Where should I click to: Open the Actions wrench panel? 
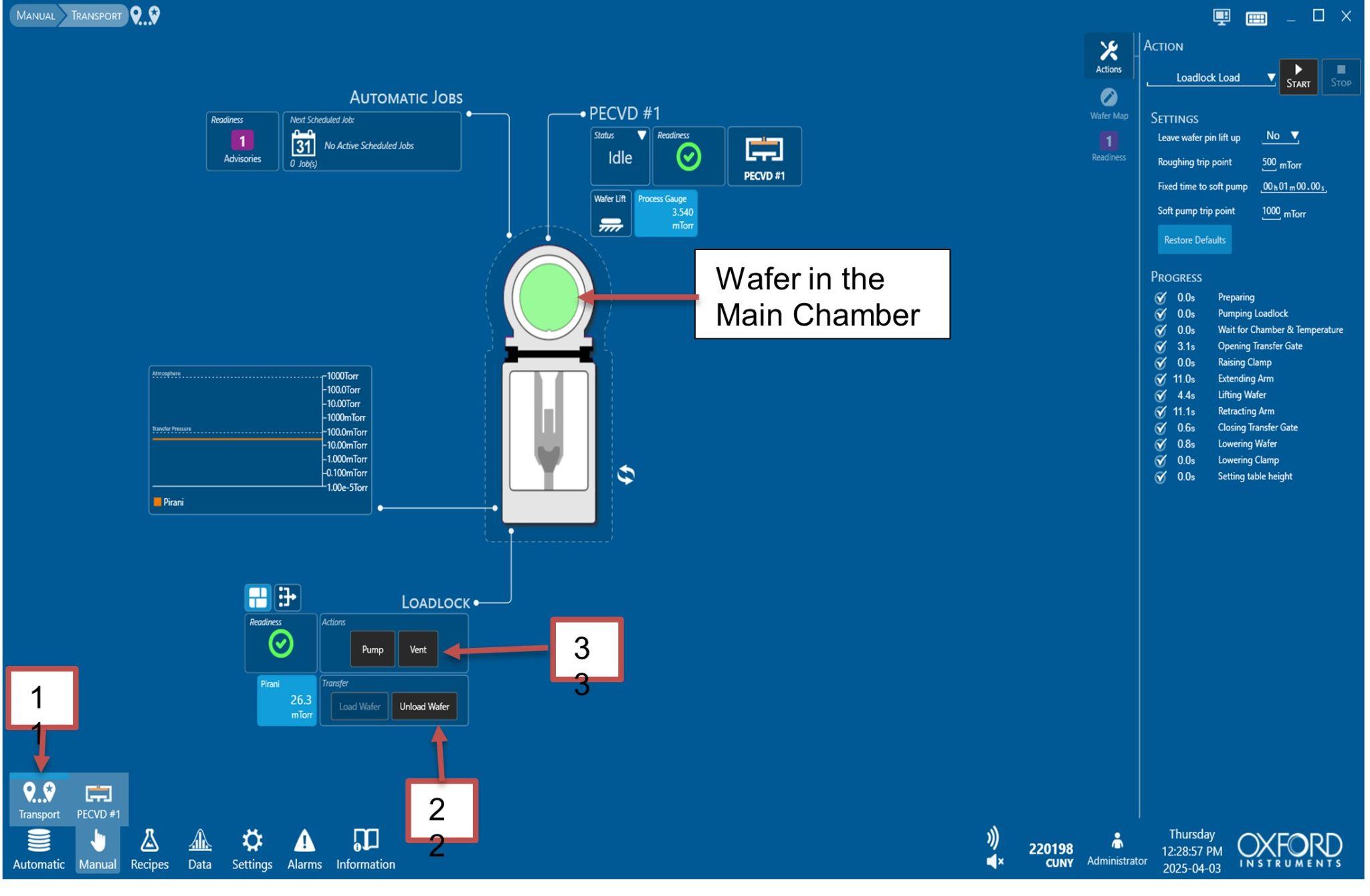(1108, 56)
